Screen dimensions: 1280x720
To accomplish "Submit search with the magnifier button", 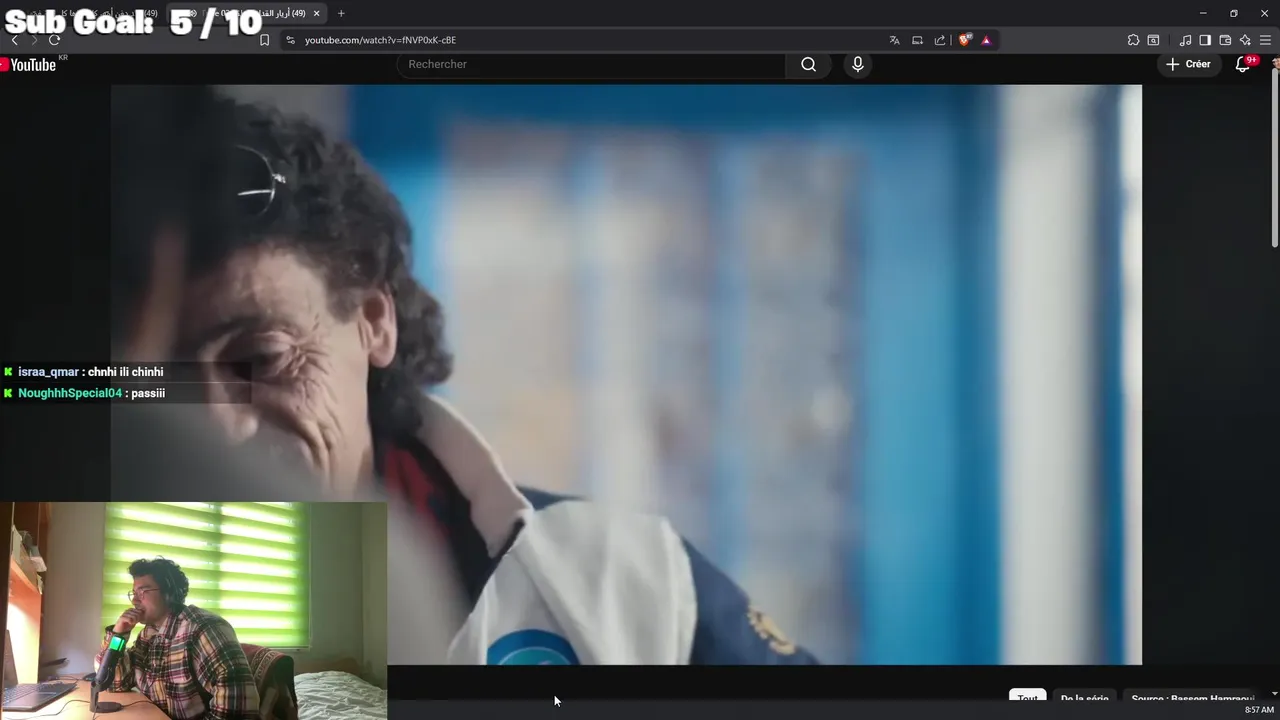I will coord(808,64).
